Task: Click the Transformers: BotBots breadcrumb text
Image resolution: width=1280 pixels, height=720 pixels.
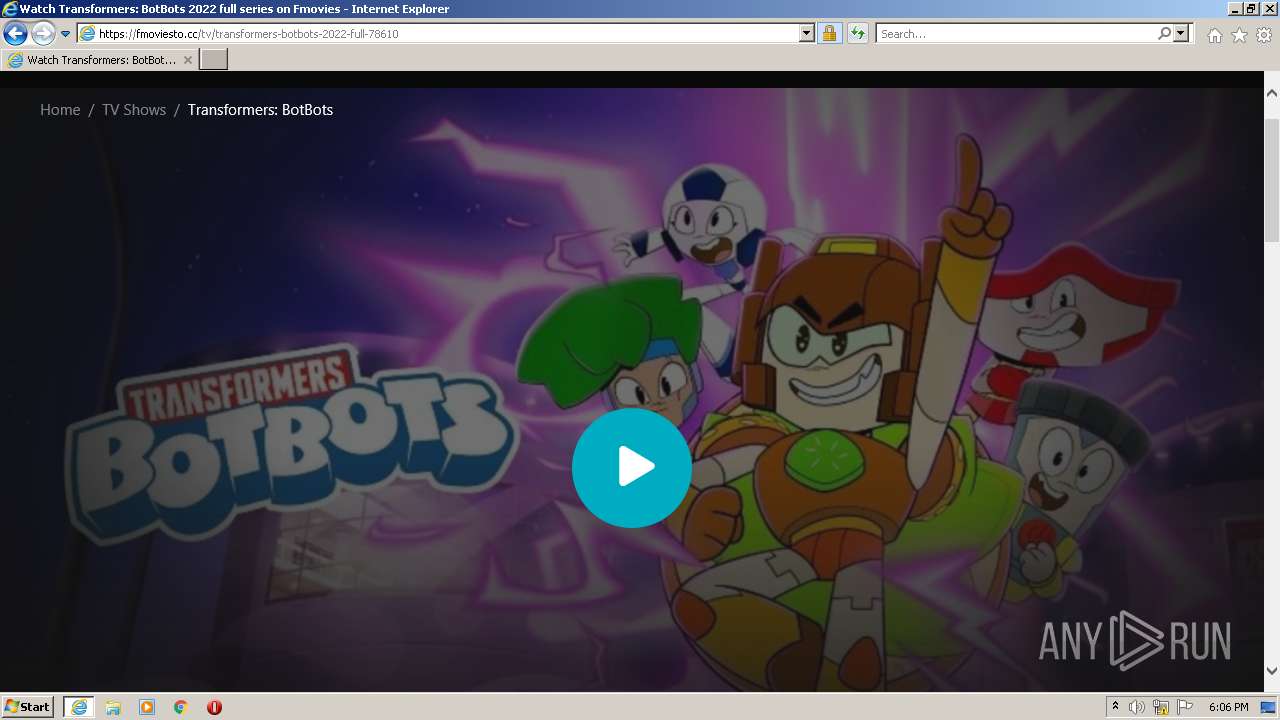Action: pos(260,110)
